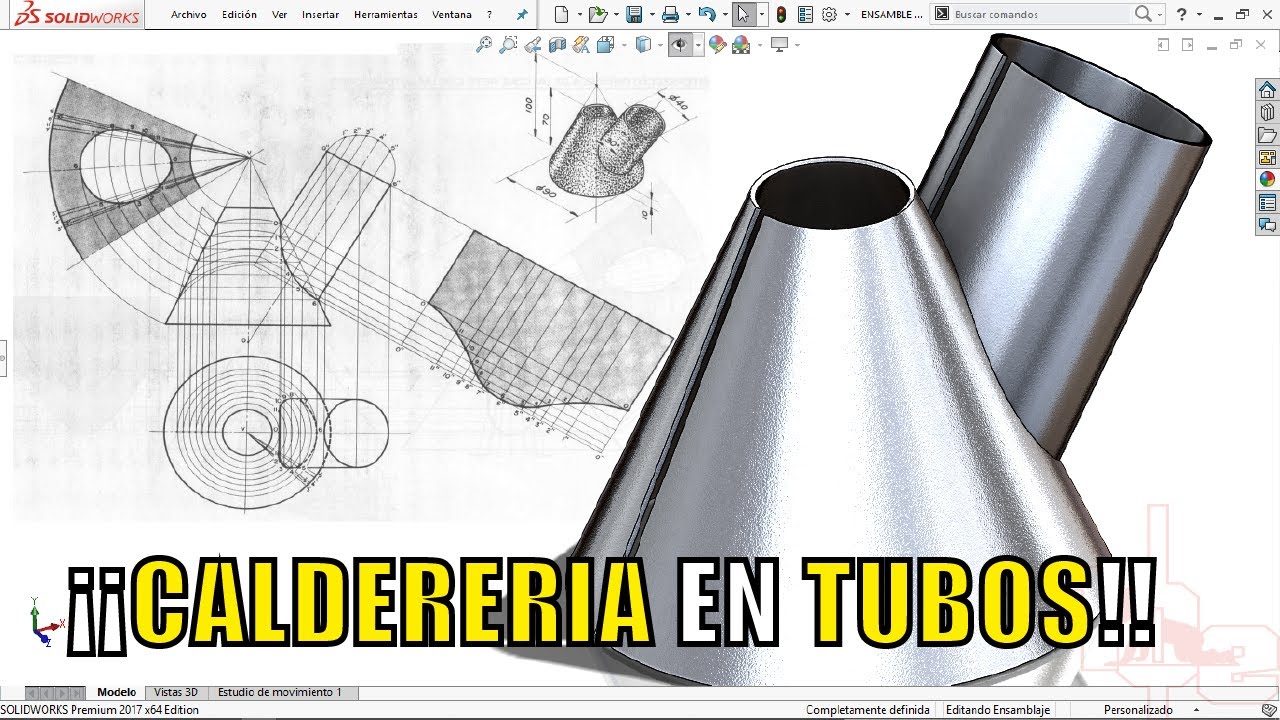Viewport: 1280px width, 720px height.
Task: Expand the Print dropdown arrow
Action: tap(687, 15)
